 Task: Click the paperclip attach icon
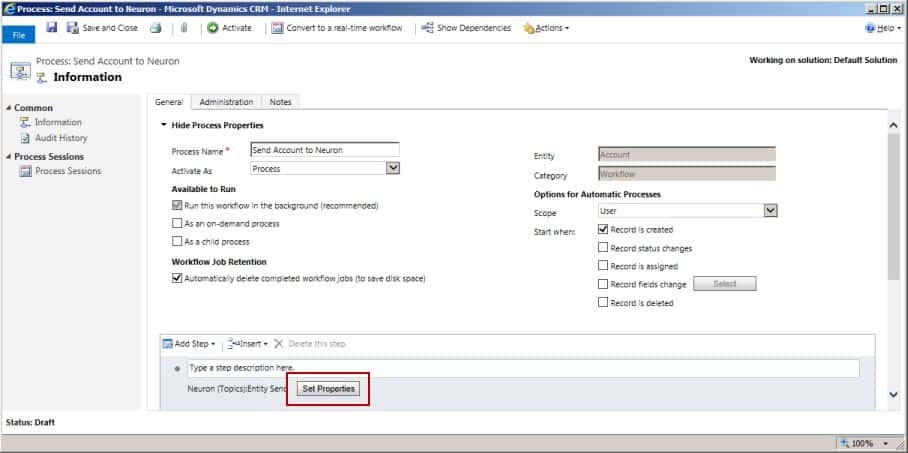point(184,28)
